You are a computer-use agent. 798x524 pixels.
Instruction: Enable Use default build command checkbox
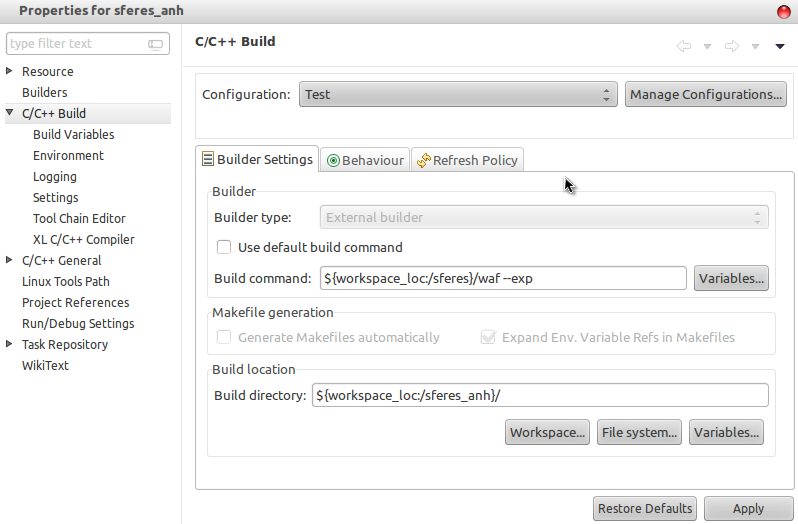click(224, 247)
